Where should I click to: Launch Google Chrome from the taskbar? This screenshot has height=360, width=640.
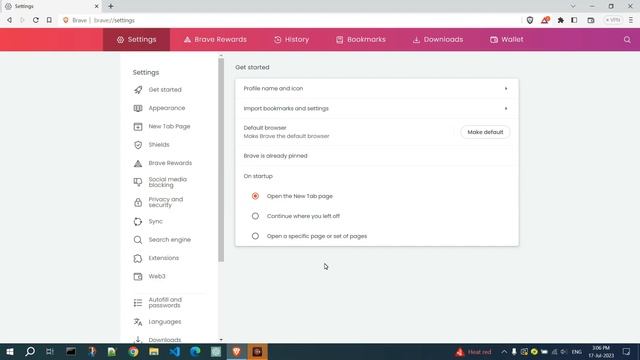point(133,352)
